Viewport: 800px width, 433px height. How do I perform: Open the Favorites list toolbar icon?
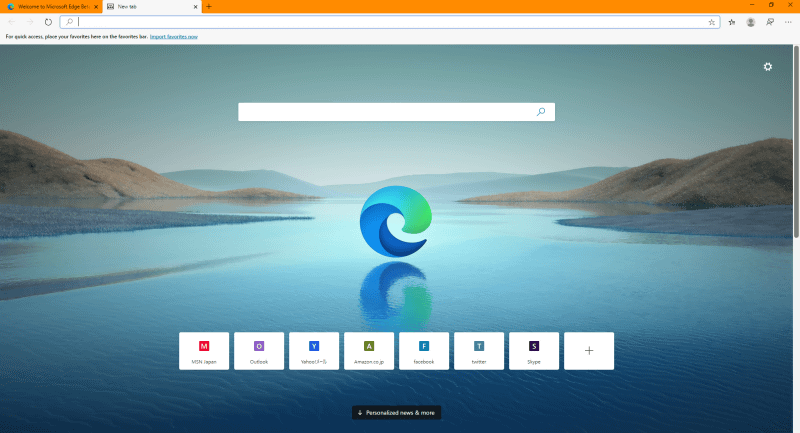tap(732, 22)
